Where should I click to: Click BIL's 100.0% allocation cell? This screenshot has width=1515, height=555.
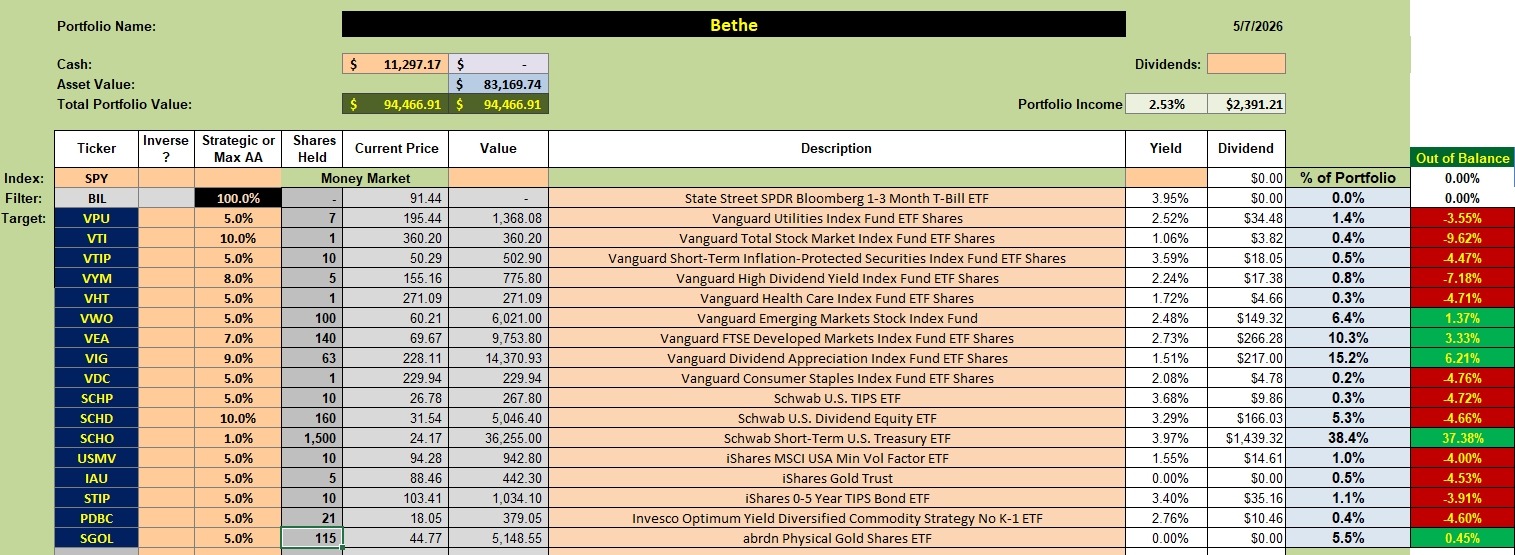point(238,198)
